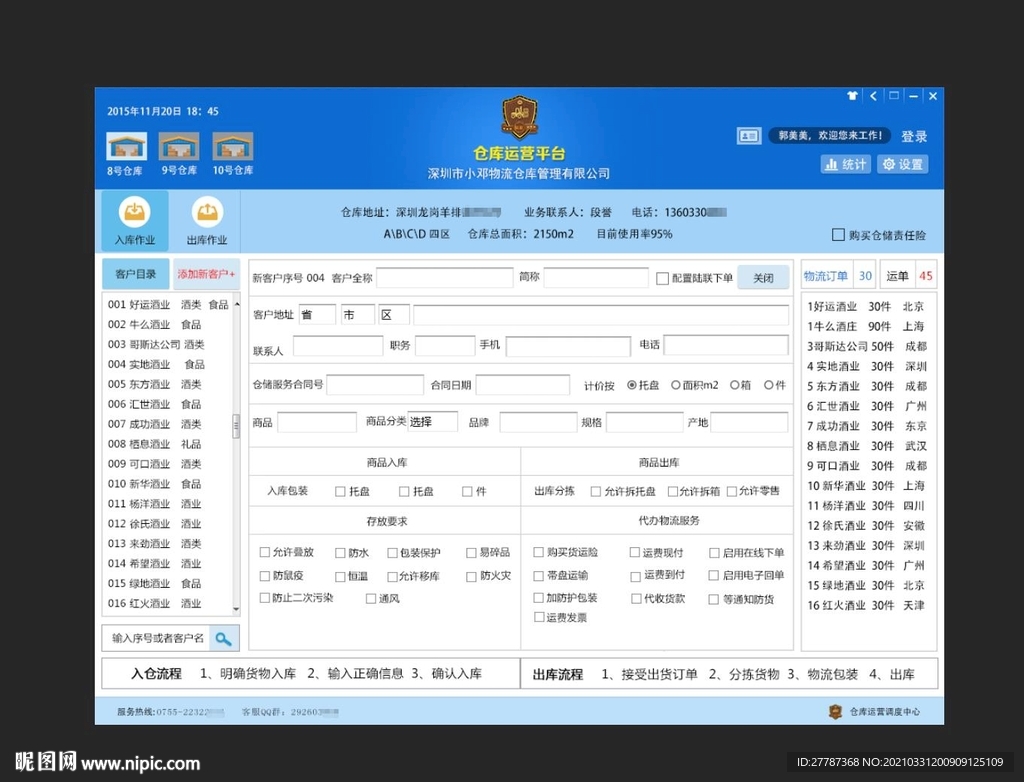The image size is (1024, 782).
Task: Select the 入库作业 operation icon
Action: pos(134,215)
